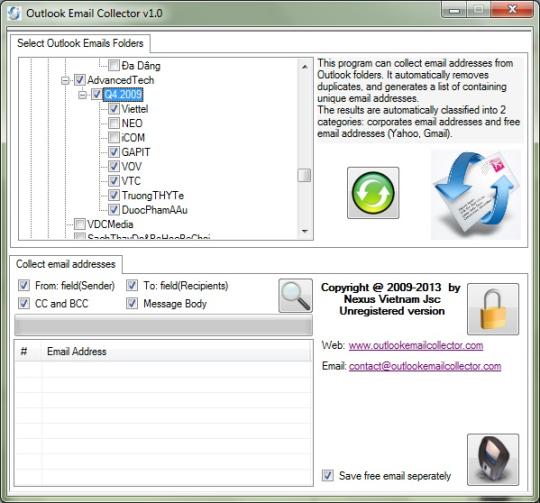Collapse the Q4.2009 tree node

[82, 95]
